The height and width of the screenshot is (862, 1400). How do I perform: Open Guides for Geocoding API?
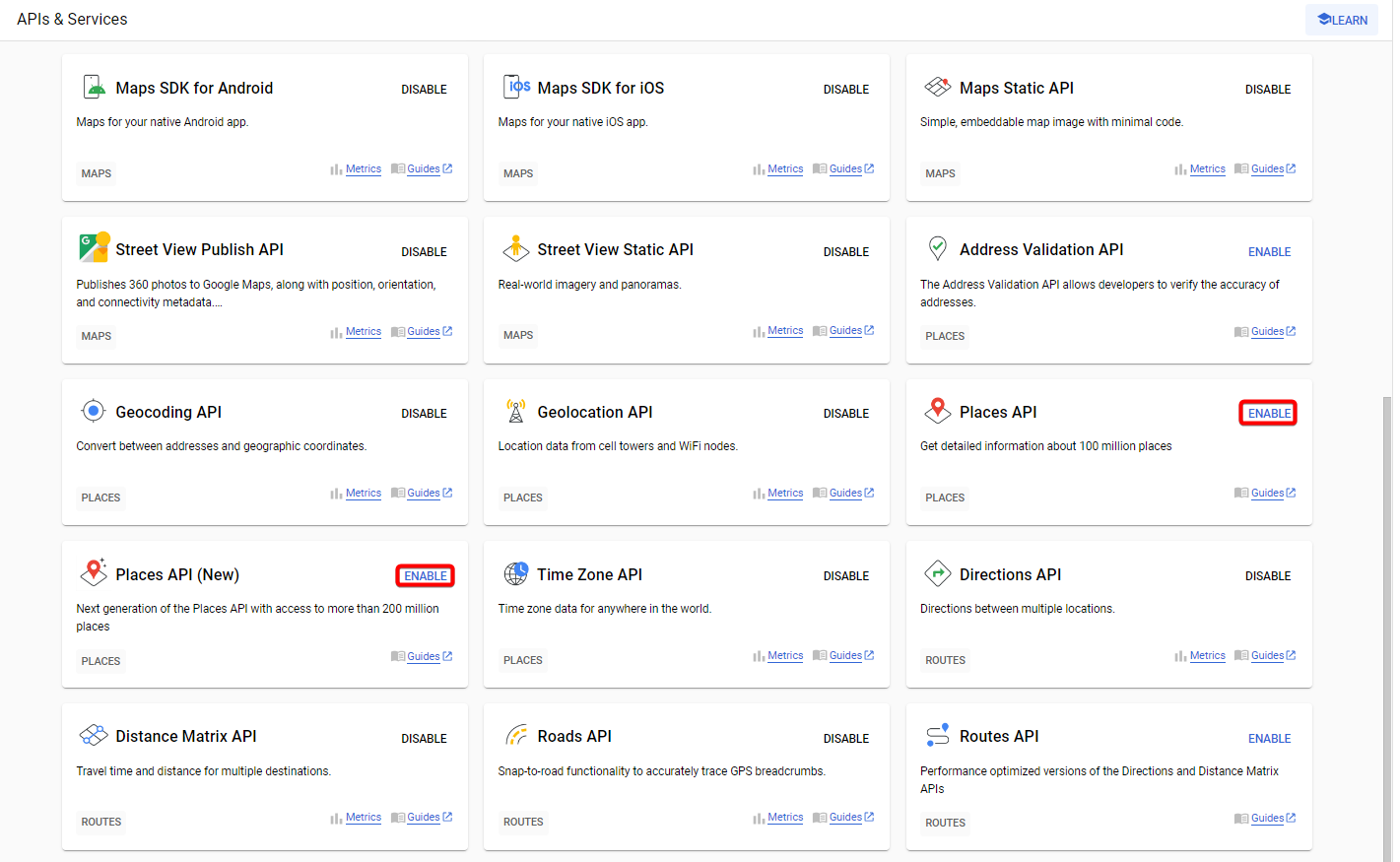pyautogui.click(x=423, y=494)
